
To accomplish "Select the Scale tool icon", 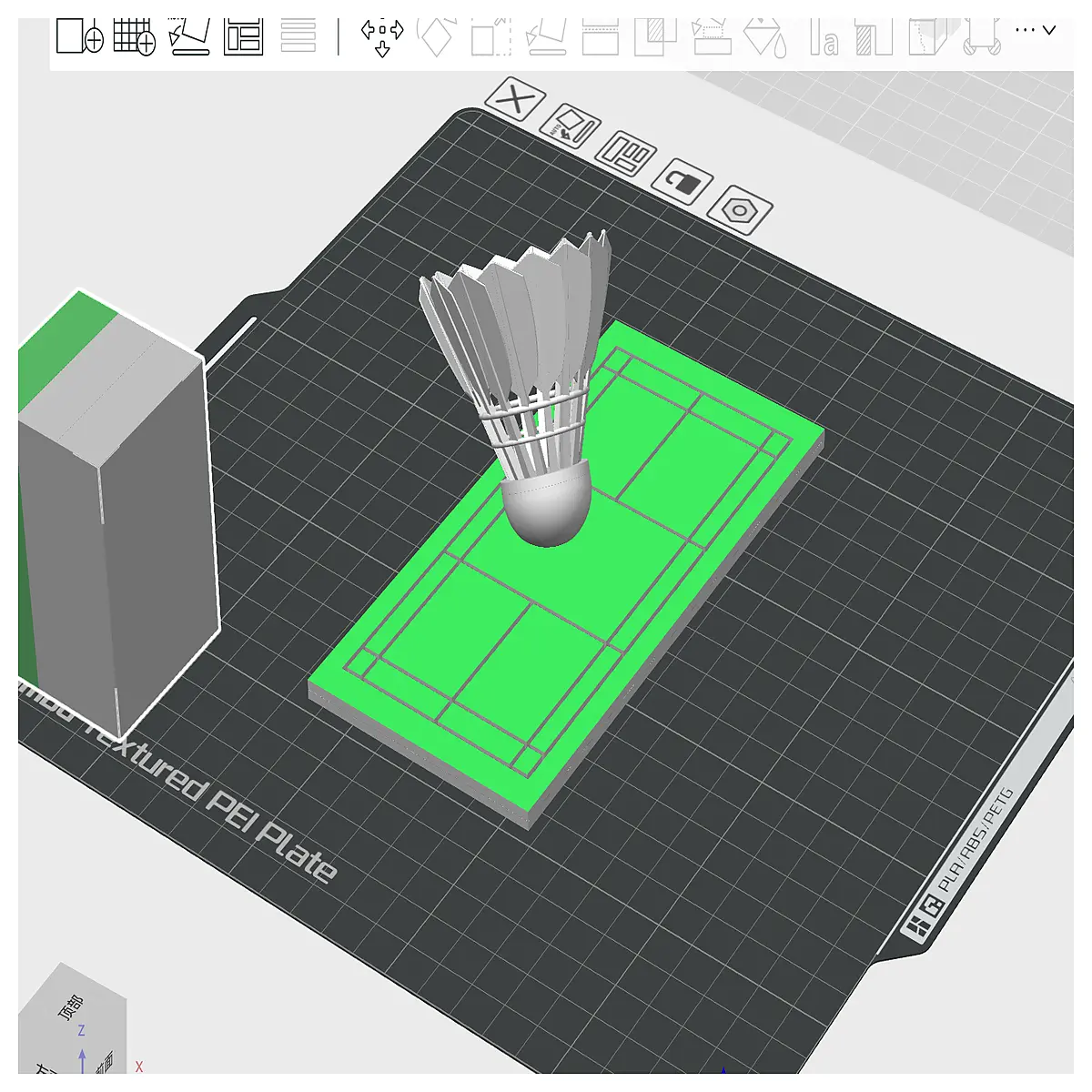I will pos(491,37).
